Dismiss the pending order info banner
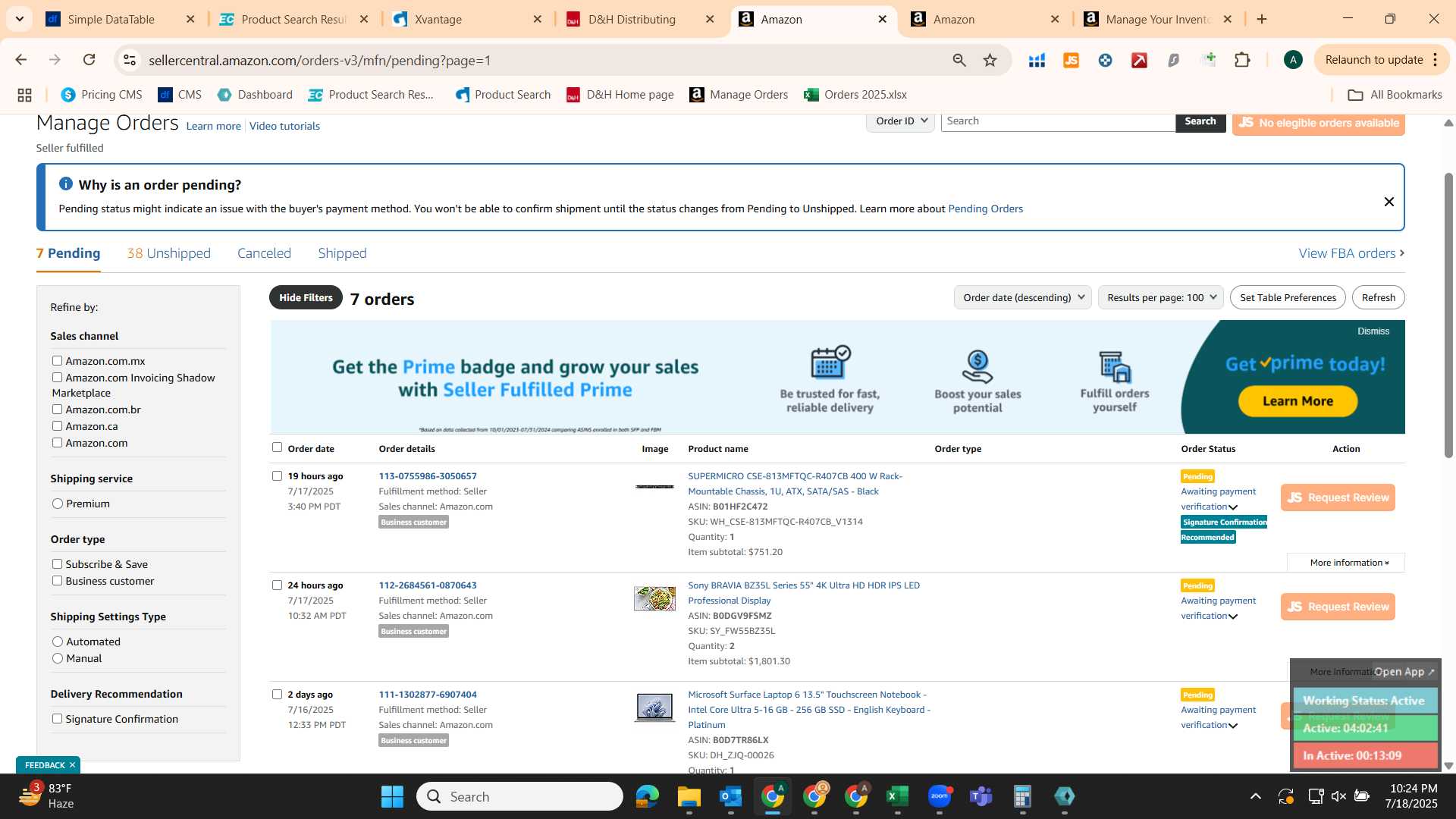 pyautogui.click(x=1389, y=202)
